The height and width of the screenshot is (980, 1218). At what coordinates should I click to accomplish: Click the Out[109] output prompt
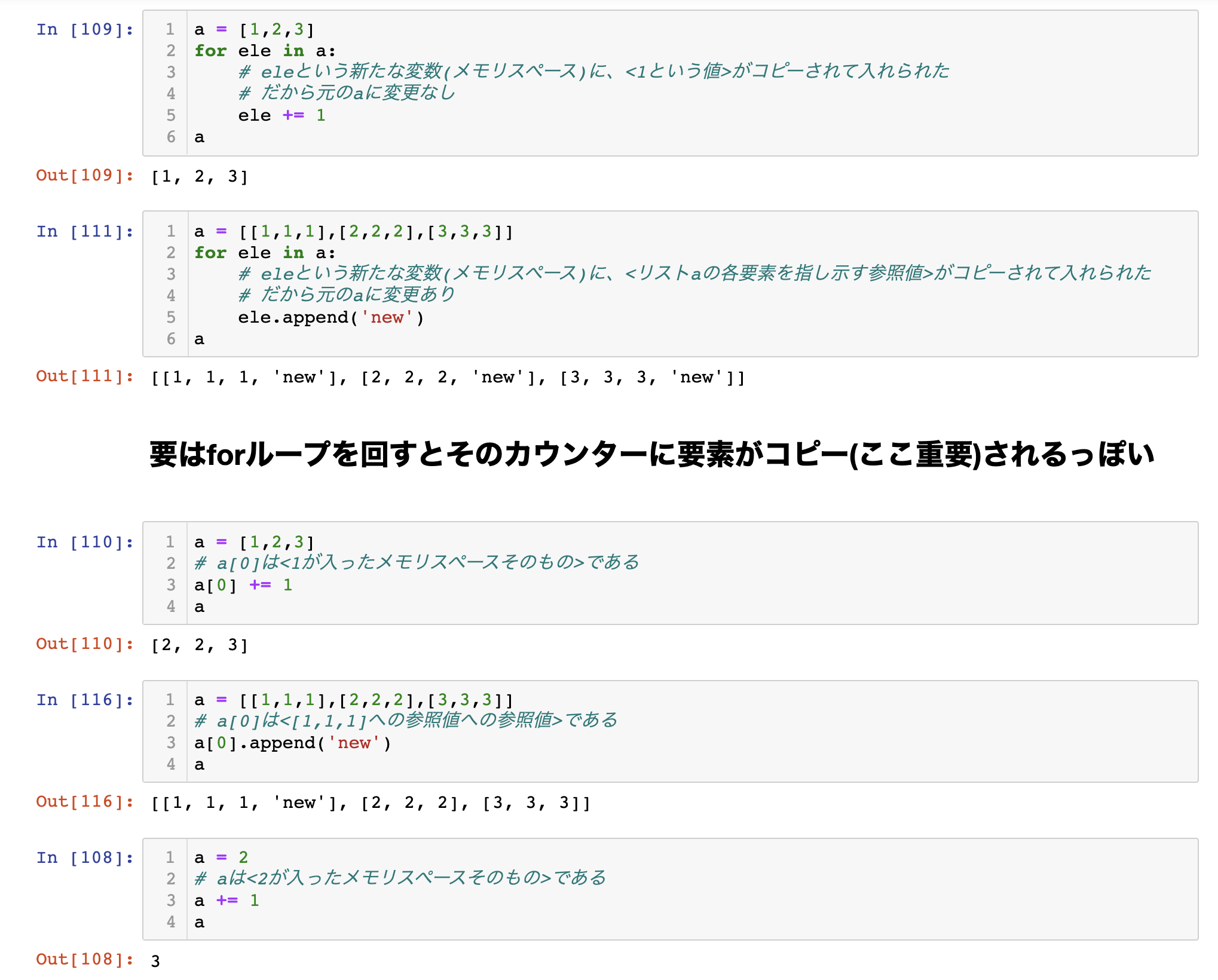[85, 175]
